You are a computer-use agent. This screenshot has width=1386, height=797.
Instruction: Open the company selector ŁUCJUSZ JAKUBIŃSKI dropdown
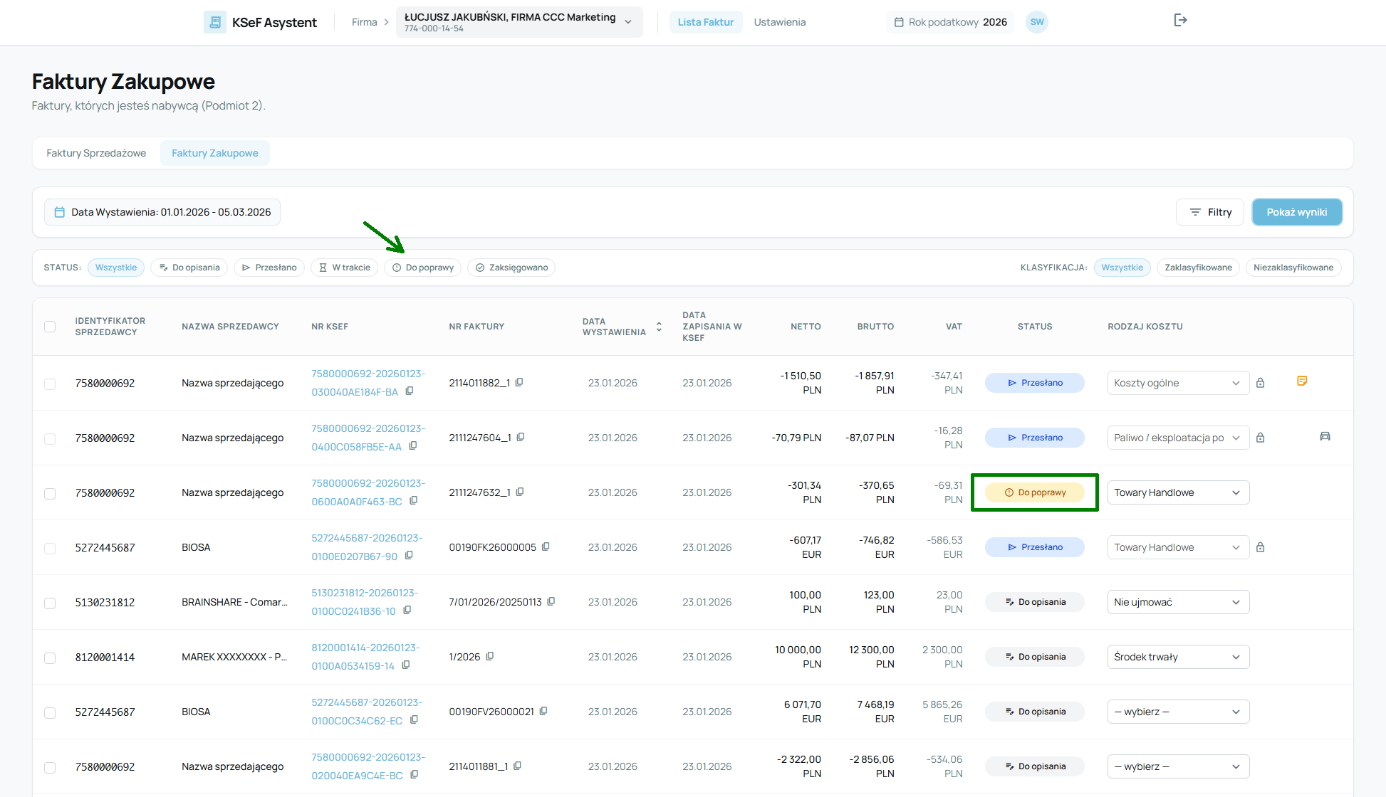pyautogui.click(x=519, y=22)
